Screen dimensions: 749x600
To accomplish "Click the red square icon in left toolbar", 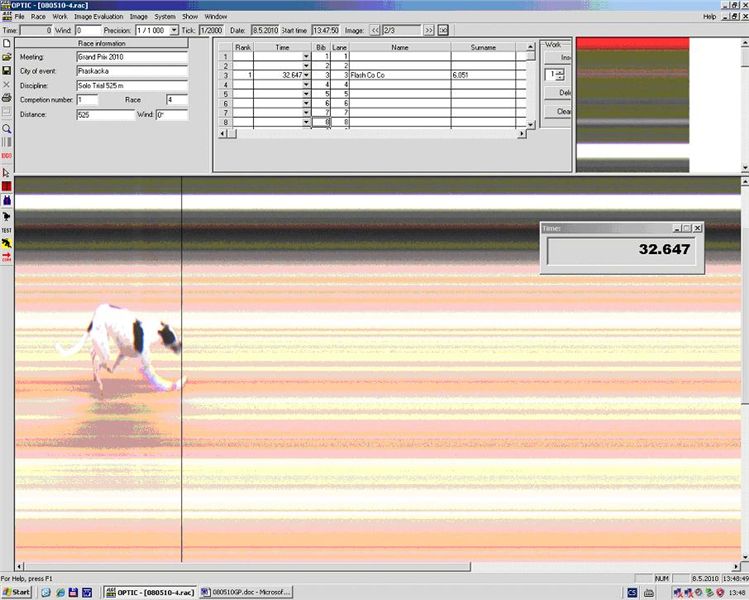I will pos(7,186).
